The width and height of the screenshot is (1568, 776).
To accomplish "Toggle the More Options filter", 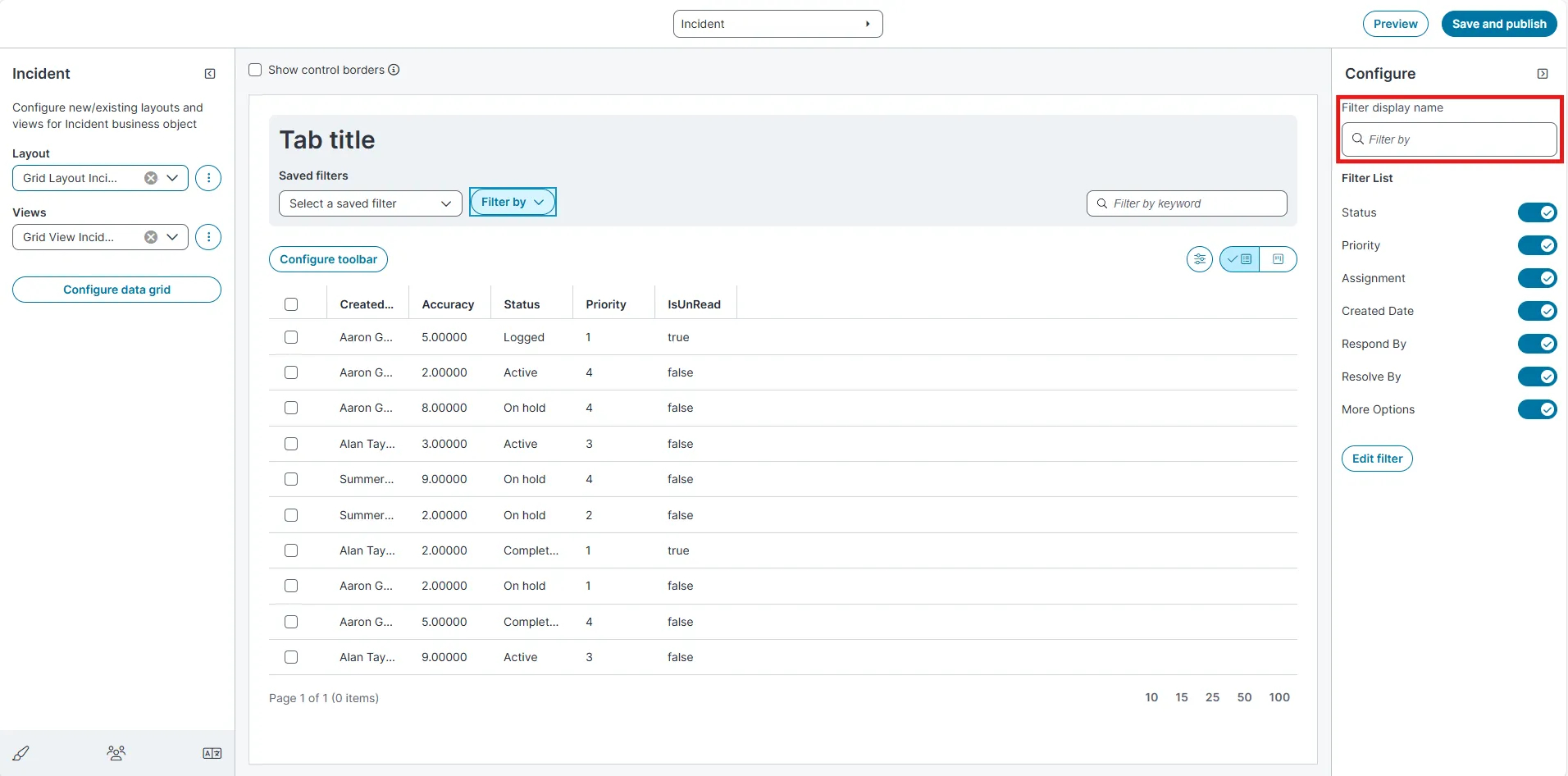I will pos(1537,409).
